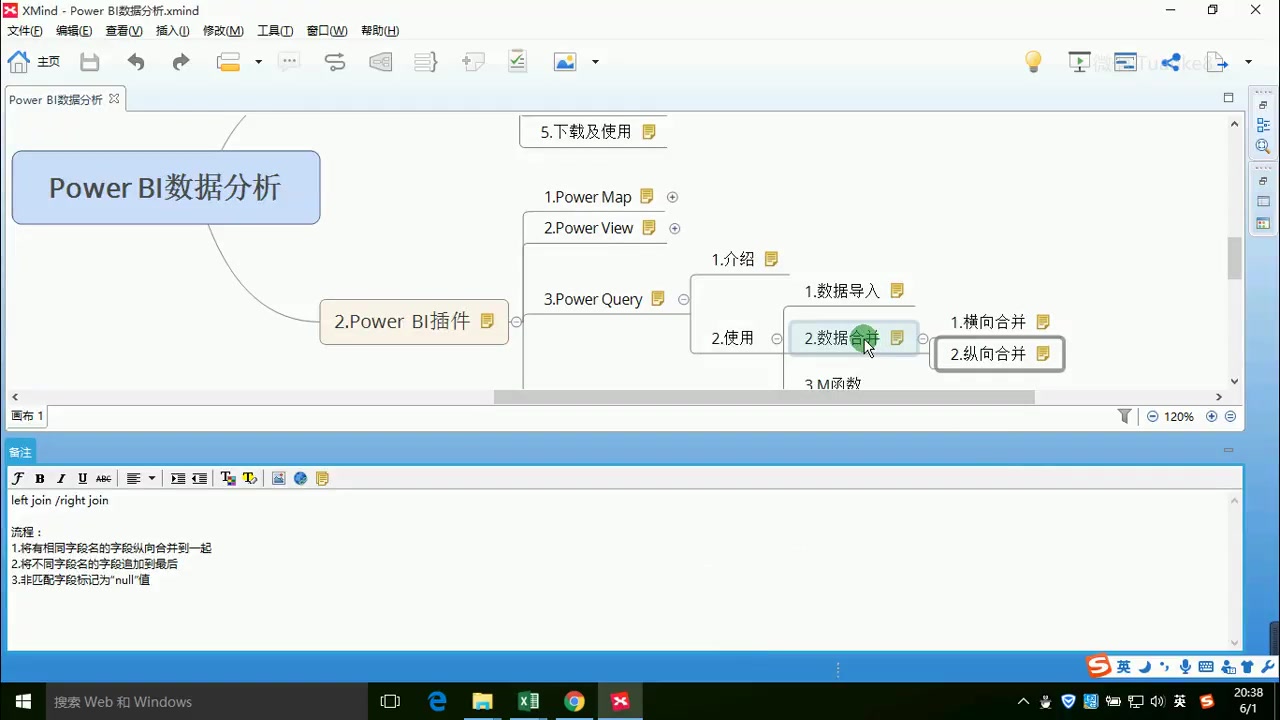Expand the 1.Power Map branch
This screenshot has width=1280, height=720.
672,197
